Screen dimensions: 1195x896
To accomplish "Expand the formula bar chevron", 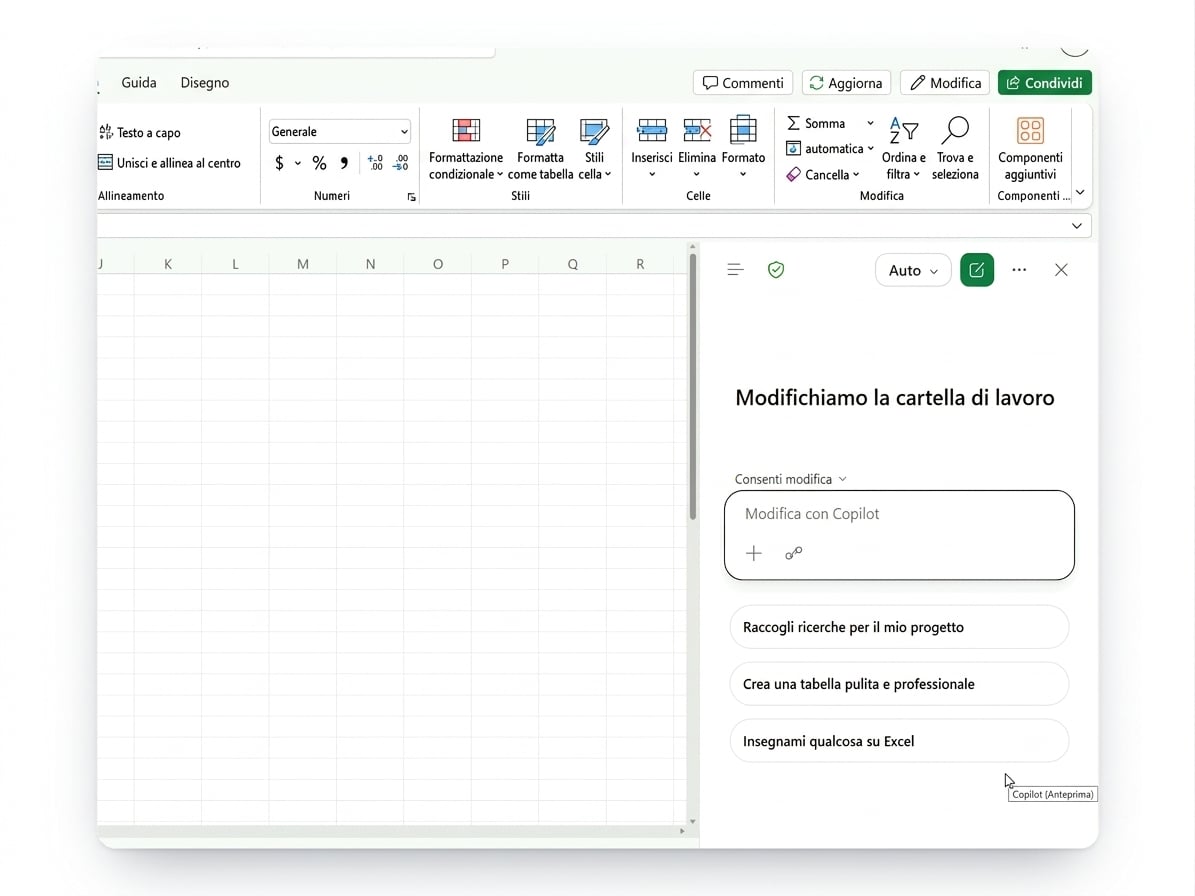I will point(1076,226).
